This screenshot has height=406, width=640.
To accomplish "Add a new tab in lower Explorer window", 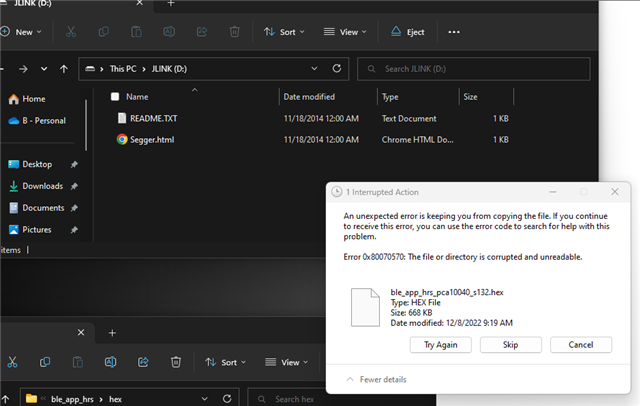I will pyautogui.click(x=112, y=332).
